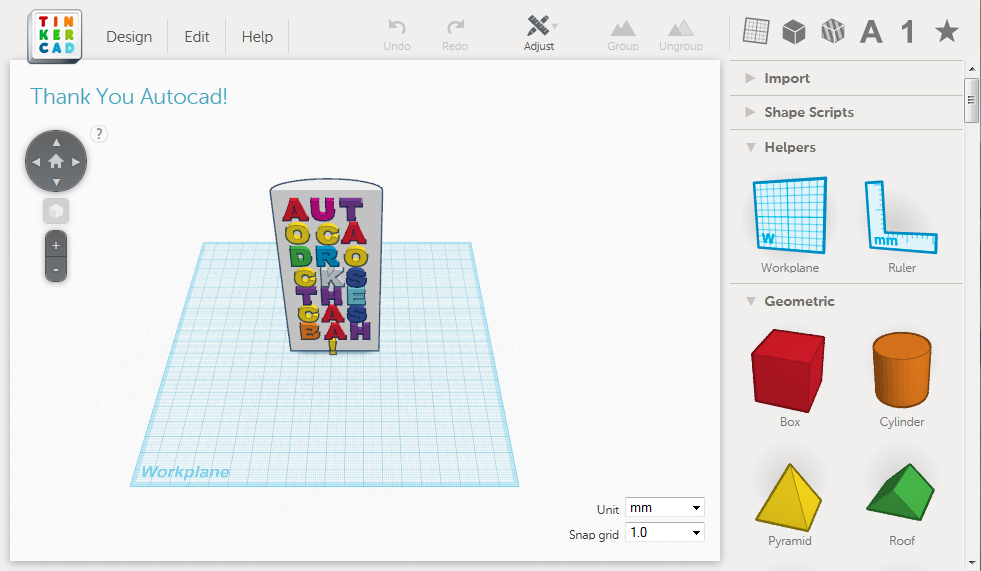Click the Tinkercad logo
The image size is (981, 571).
tap(55, 36)
